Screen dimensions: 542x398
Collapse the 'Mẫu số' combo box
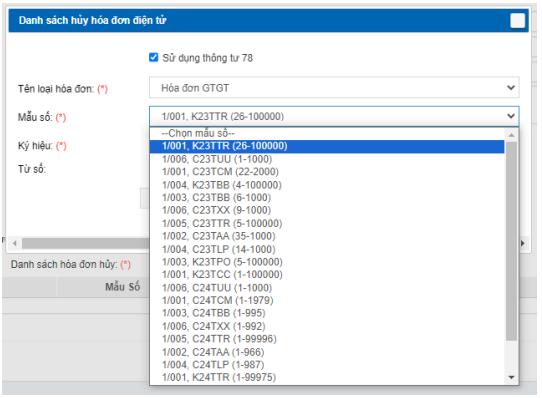click(334, 117)
